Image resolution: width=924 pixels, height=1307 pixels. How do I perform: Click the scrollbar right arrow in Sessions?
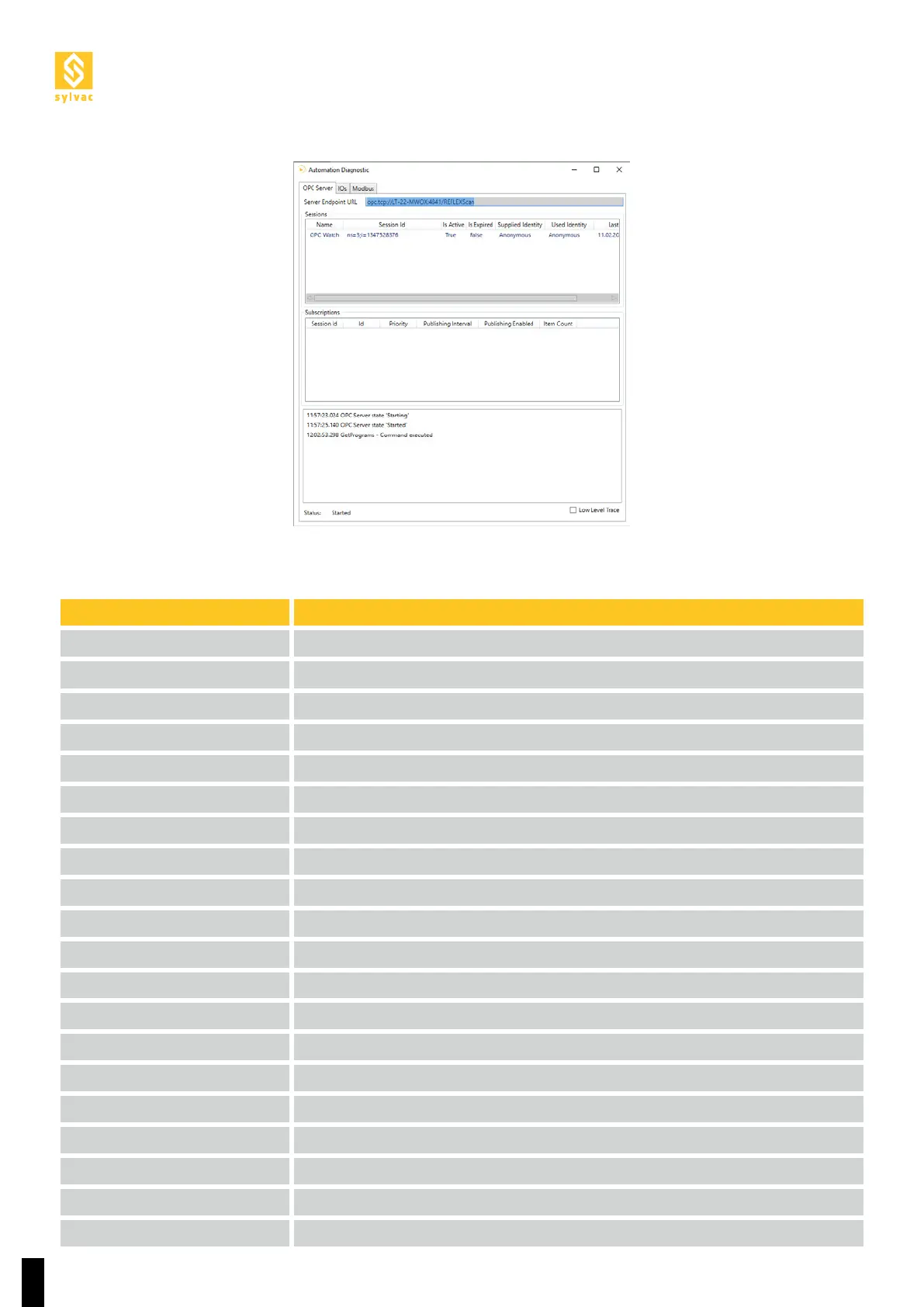(x=614, y=298)
